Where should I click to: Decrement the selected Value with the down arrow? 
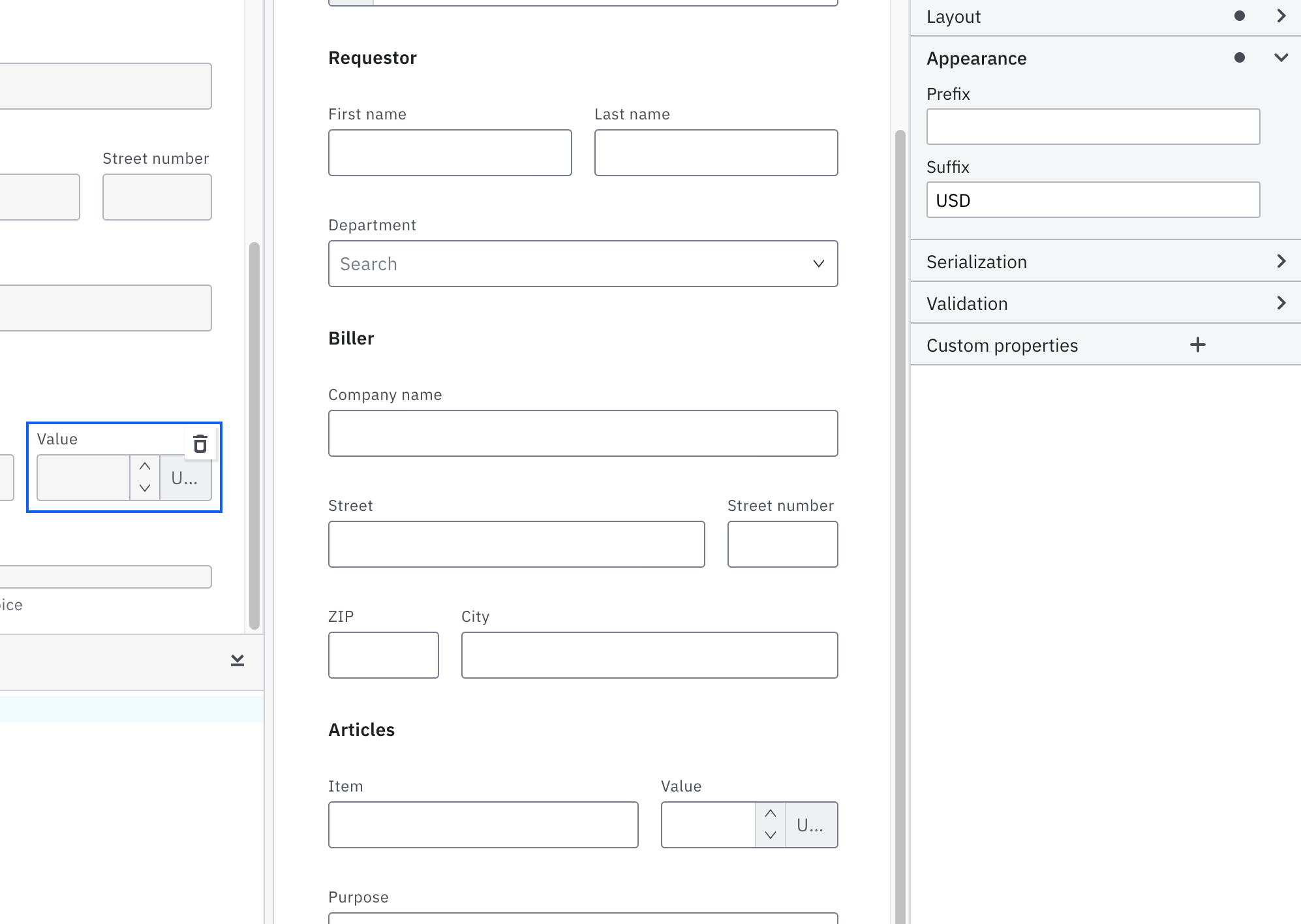(145, 488)
